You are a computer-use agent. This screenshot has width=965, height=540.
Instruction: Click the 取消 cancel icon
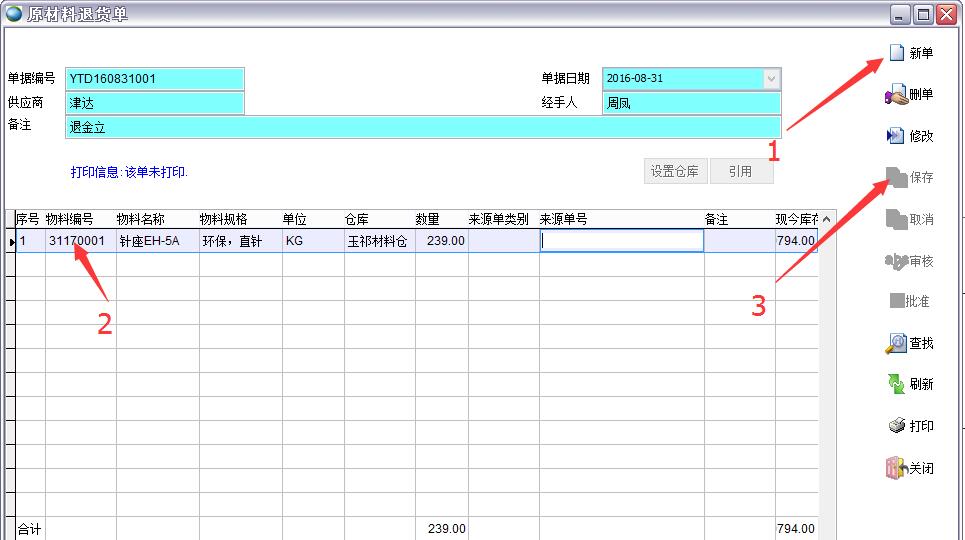pyautogui.click(x=896, y=219)
